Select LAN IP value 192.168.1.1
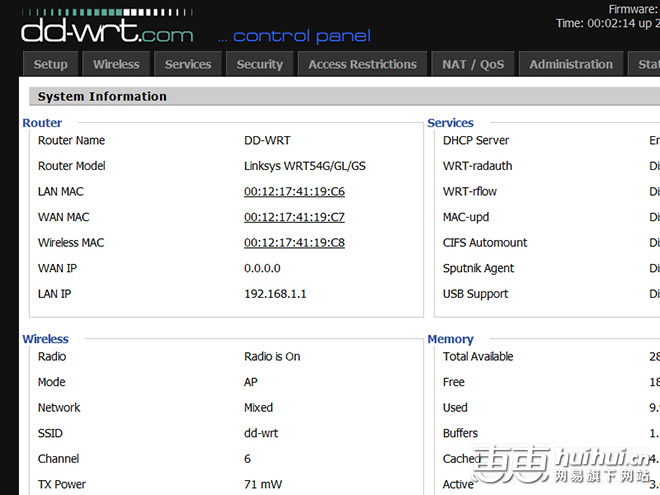 tap(275, 294)
